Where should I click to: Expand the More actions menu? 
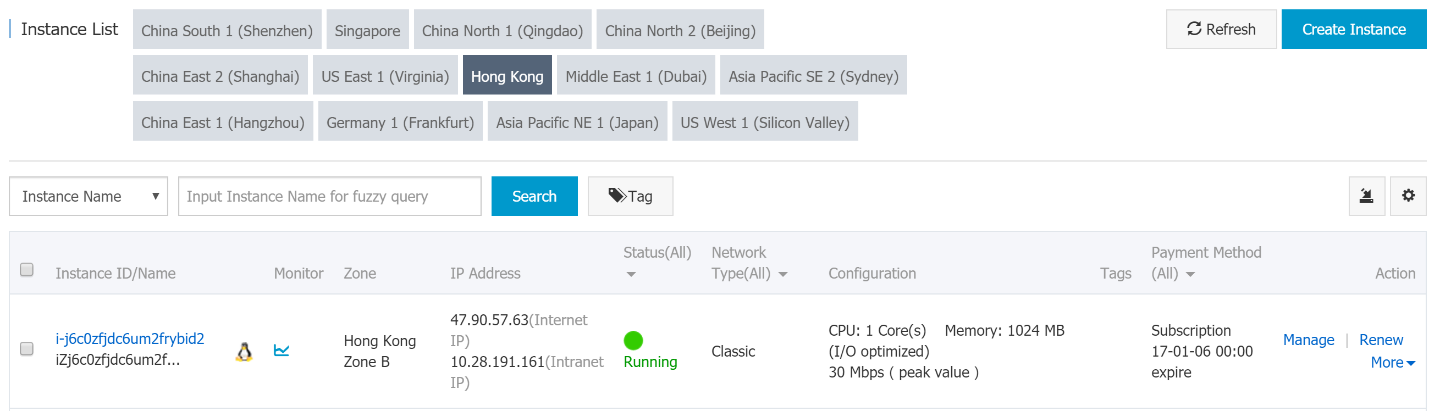tap(1393, 362)
